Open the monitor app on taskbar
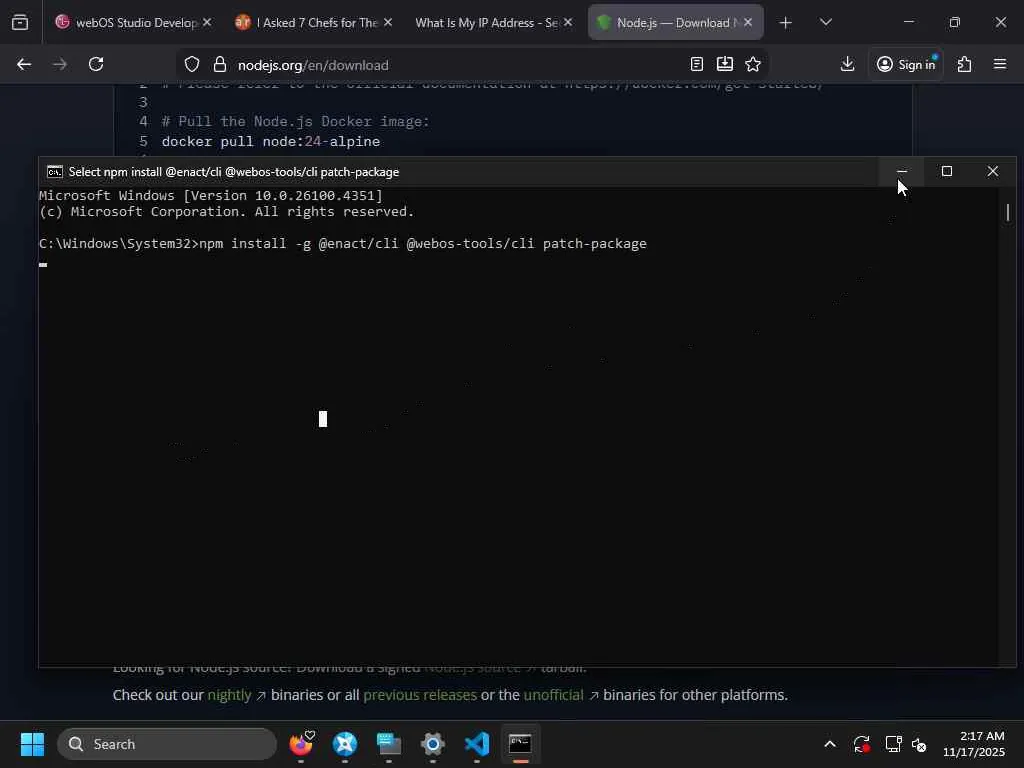The height and width of the screenshot is (768, 1024). [x=389, y=744]
